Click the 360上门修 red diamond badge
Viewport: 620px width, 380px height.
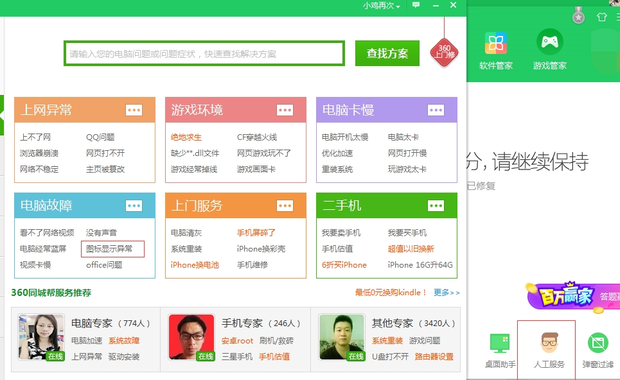coord(444,52)
